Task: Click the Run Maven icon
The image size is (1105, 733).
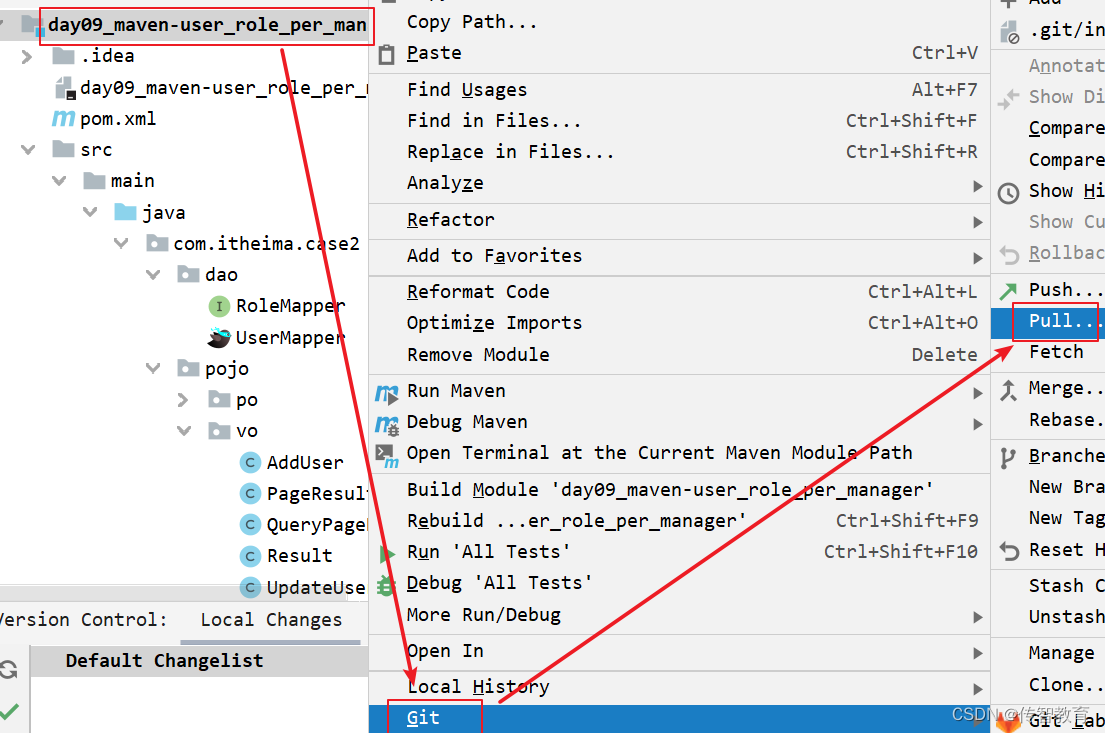Action: pos(386,392)
